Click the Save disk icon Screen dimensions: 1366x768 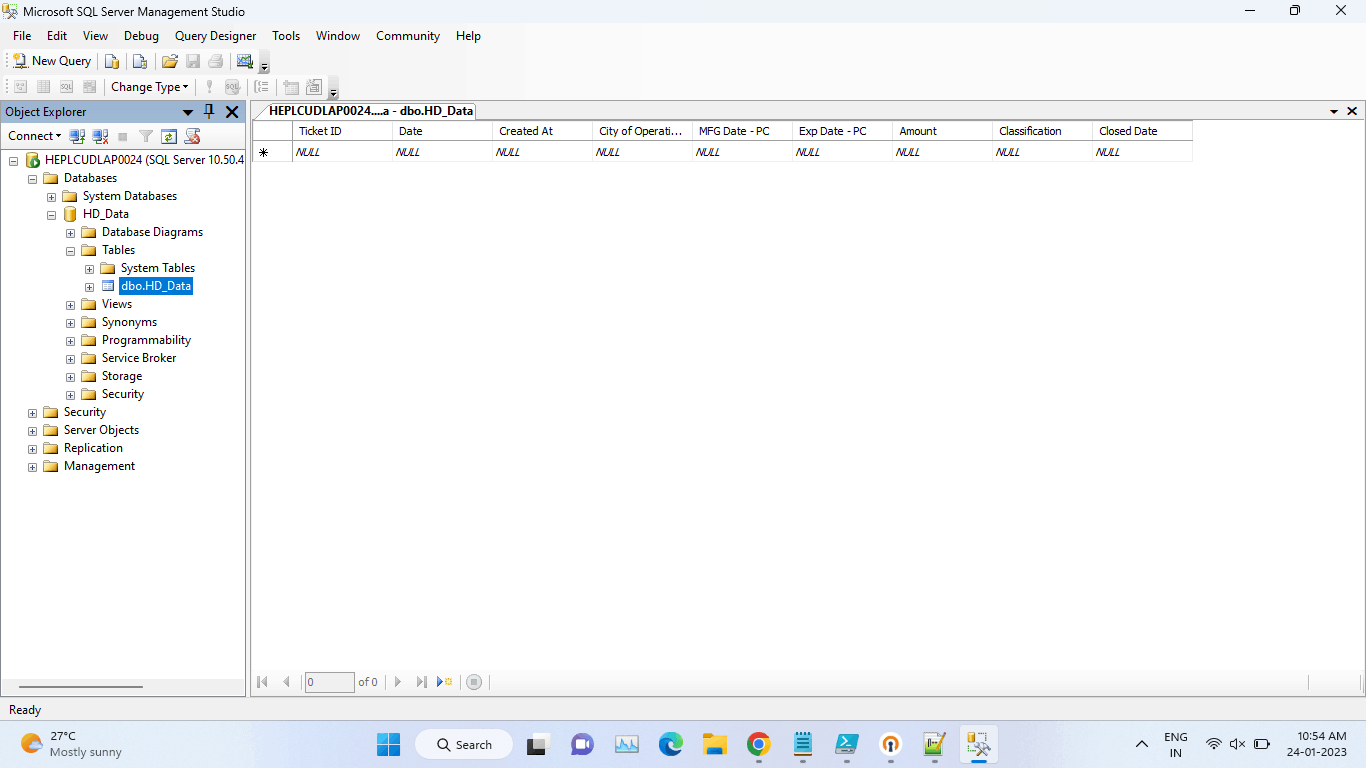click(193, 61)
